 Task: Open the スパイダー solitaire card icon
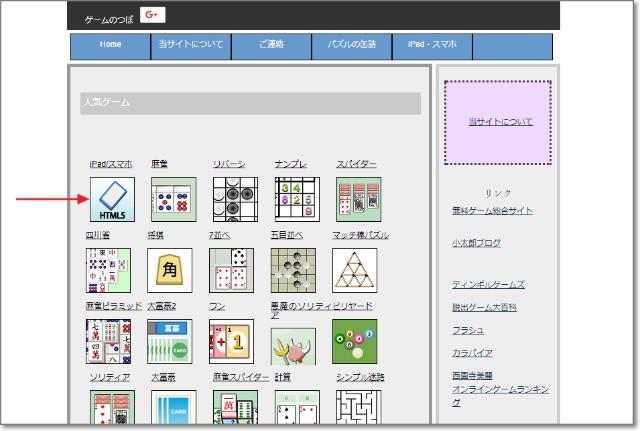tap(358, 199)
